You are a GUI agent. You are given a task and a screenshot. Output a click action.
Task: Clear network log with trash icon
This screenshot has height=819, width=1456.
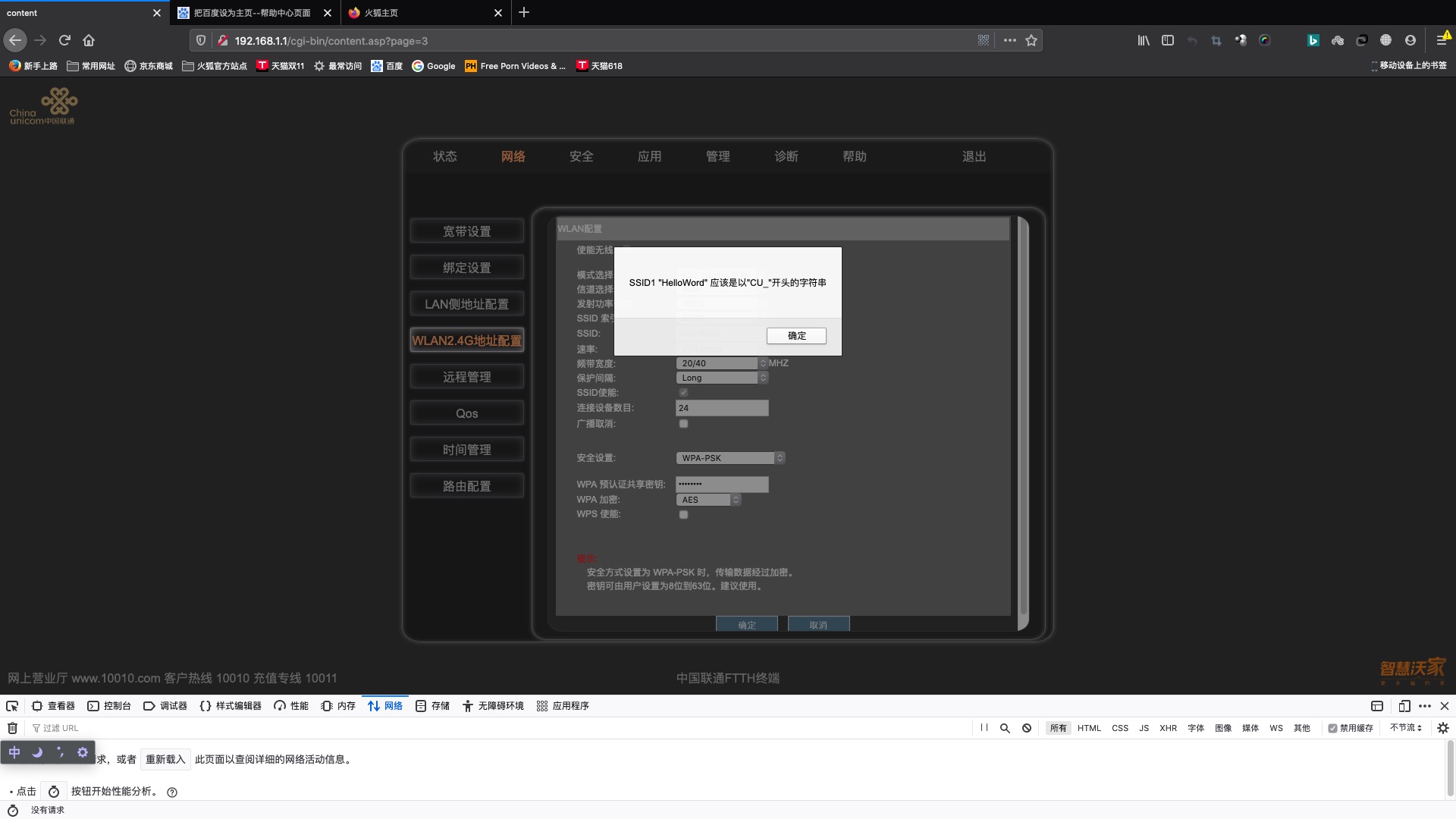point(12,728)
